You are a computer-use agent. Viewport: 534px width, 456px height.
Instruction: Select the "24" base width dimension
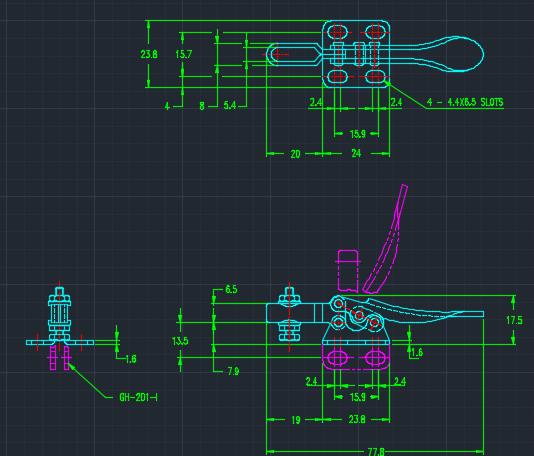[x=356, y=153]
